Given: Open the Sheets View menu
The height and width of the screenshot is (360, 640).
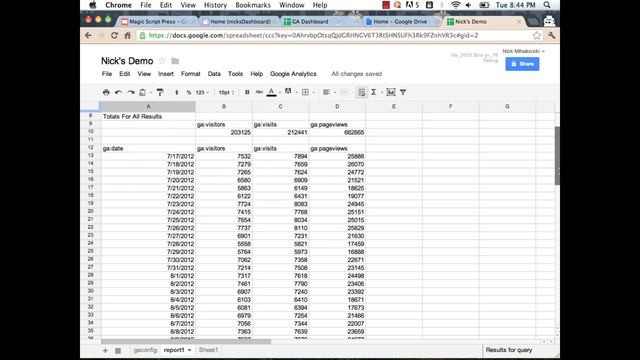Looking at the screenshot, I should tap(144, 74).
